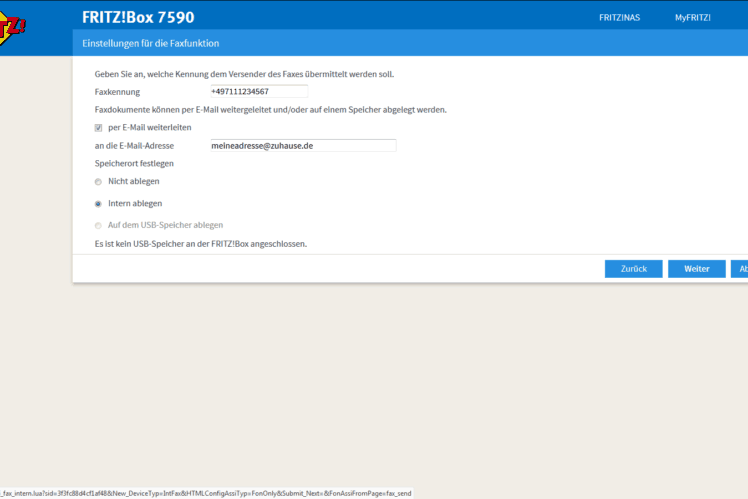Viewport: 748px width, 499px height.
Task: Toggle the 'per E-Mail weiterleiten' checkbox
Action: pos(98,128)
